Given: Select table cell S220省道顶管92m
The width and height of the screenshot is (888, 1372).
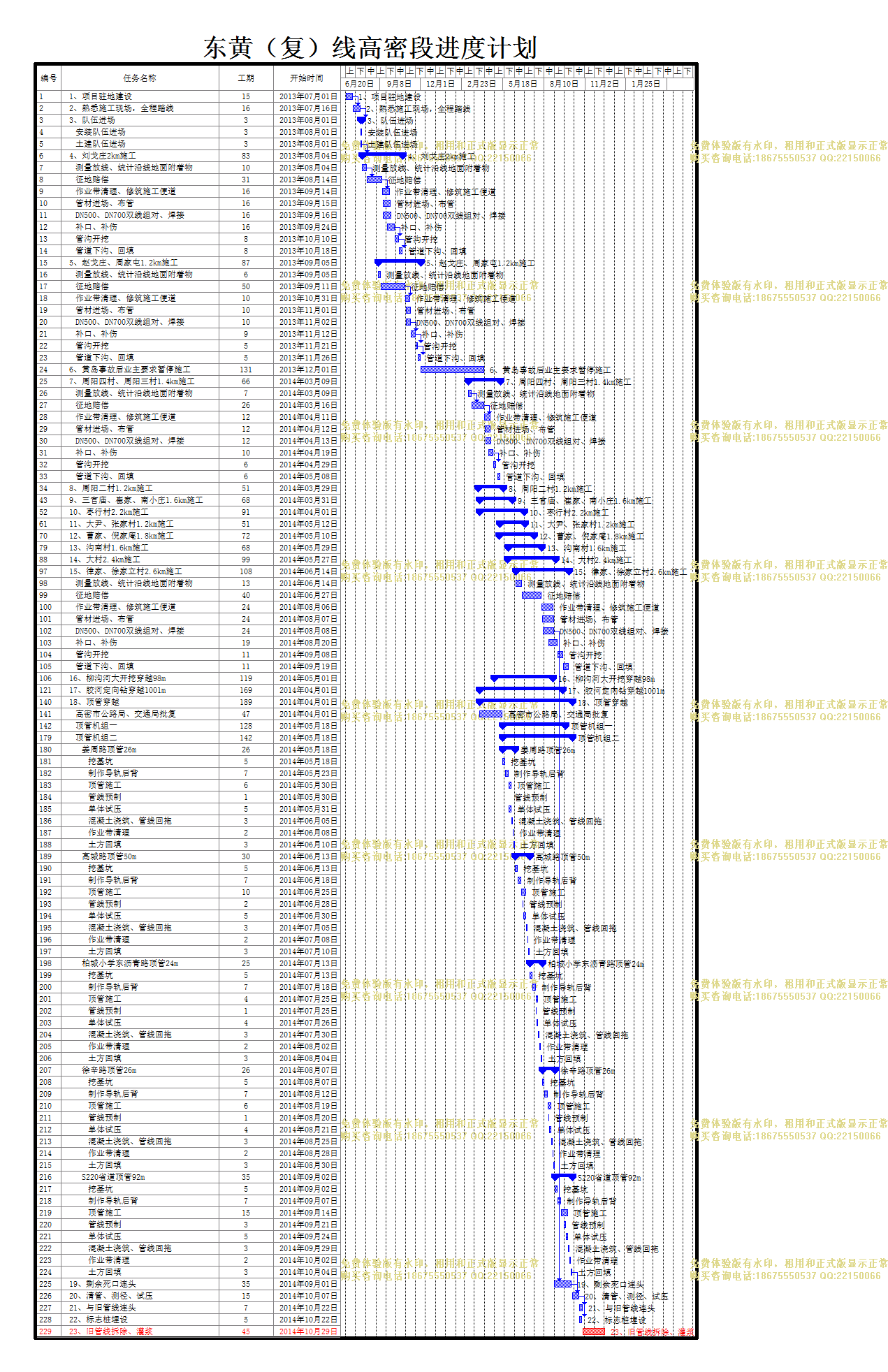Looking at the screenshot, I should (140, 1177).
